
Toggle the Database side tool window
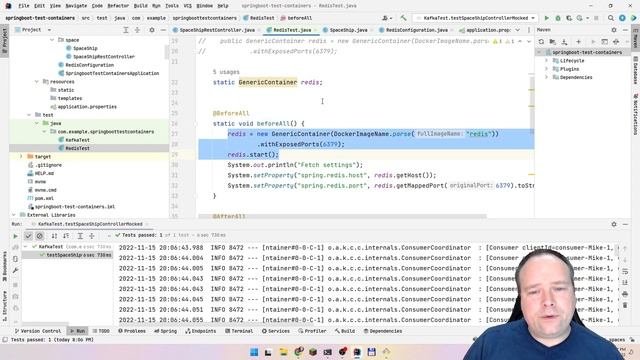[636, 71]
